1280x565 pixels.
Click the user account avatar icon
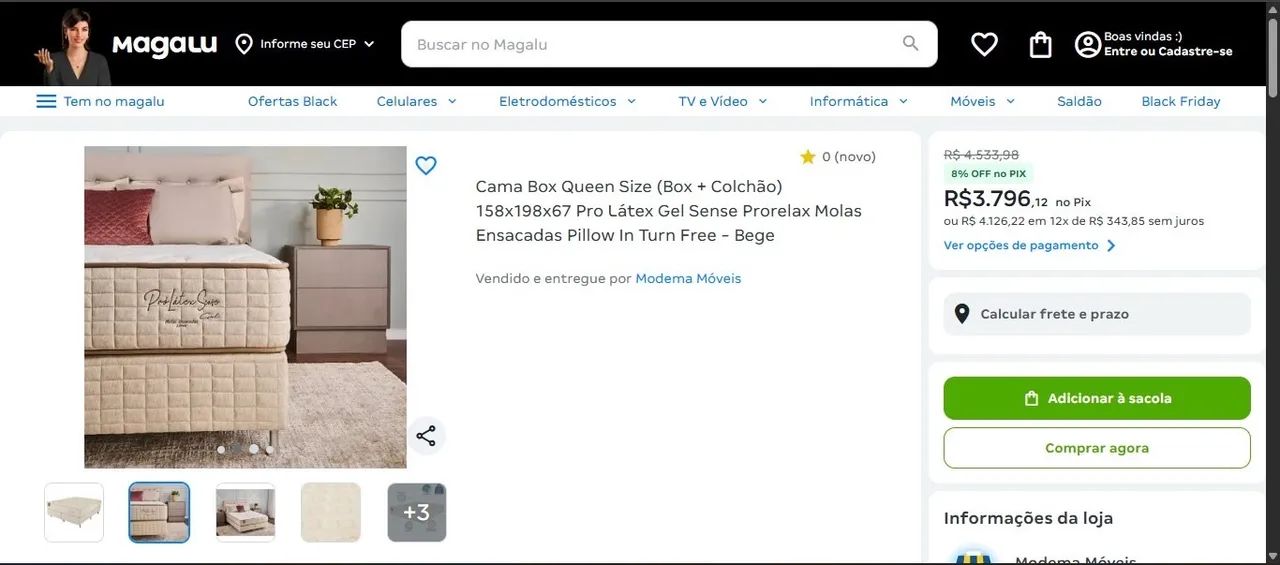click(x=1087, y=44)
